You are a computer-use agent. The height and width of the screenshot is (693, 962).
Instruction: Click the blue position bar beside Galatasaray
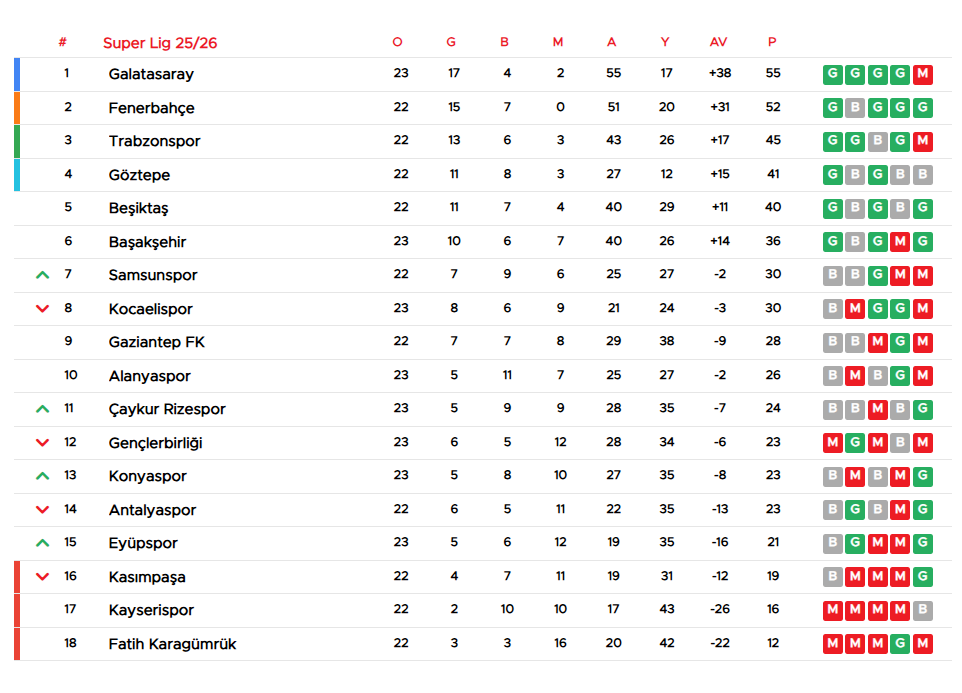coord(17,74)
